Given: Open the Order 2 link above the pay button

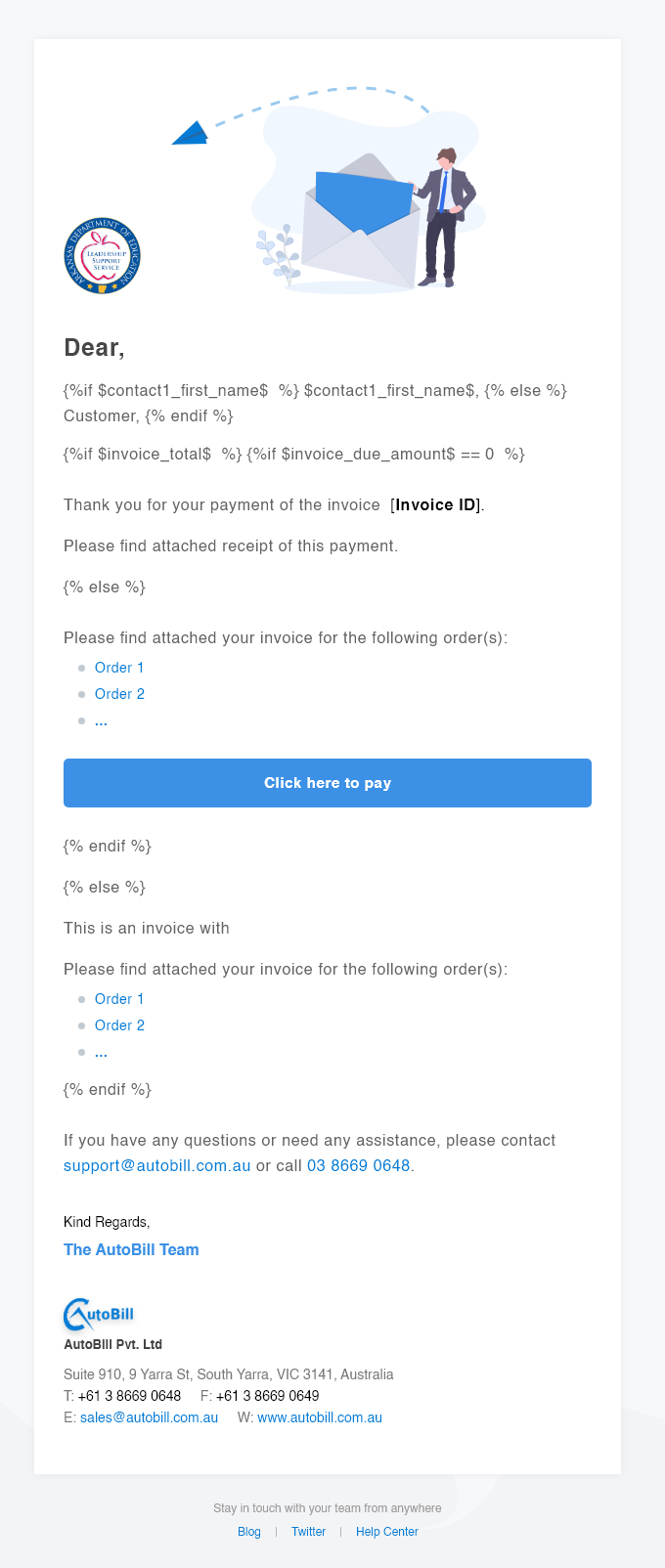Looking at the screenshot, I should [119, 694].
